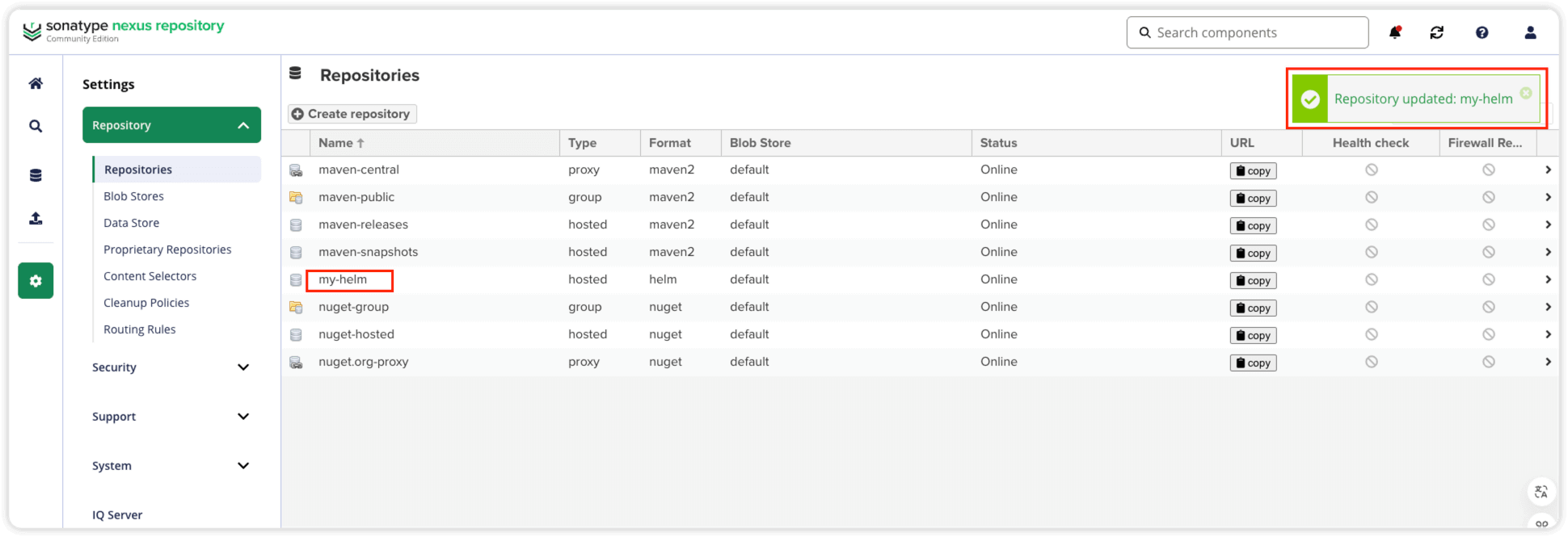Open the nuget-group repository name
The image size is (1568, 537).
click(x=353, y=307)
